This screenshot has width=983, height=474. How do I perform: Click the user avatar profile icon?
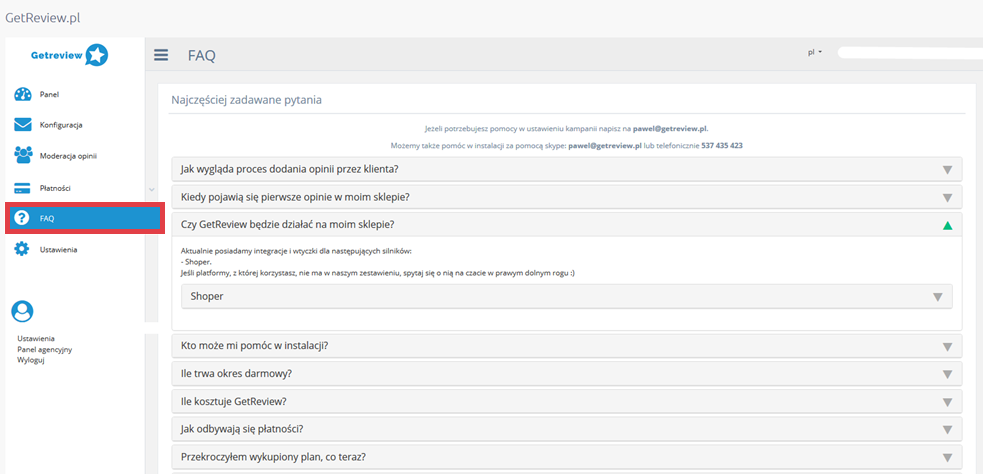pyautogui.click(x=23, y=310)
